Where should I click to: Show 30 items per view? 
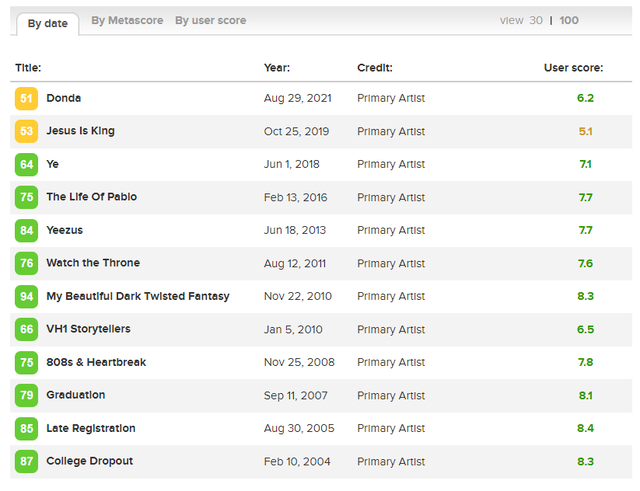point(536,20)
